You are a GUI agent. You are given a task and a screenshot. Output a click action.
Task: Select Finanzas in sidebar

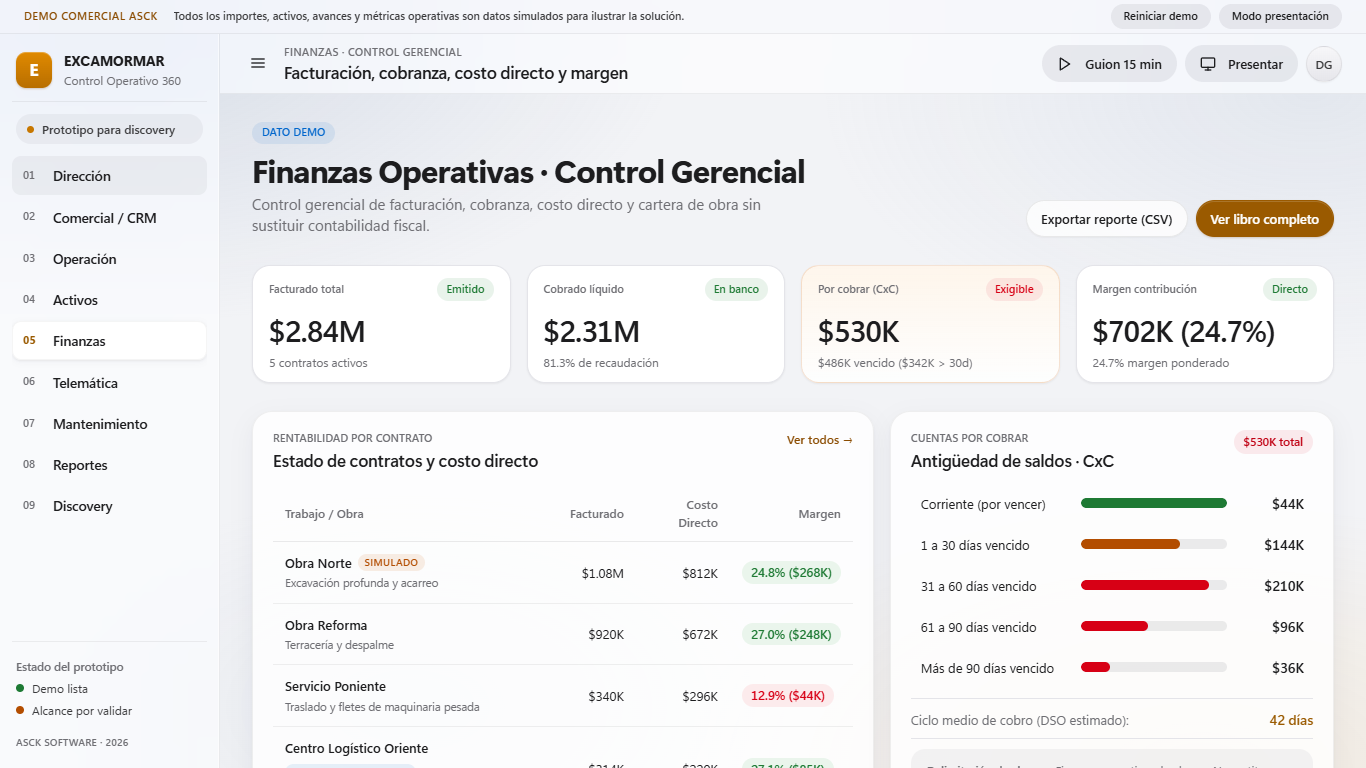(109, 341)
